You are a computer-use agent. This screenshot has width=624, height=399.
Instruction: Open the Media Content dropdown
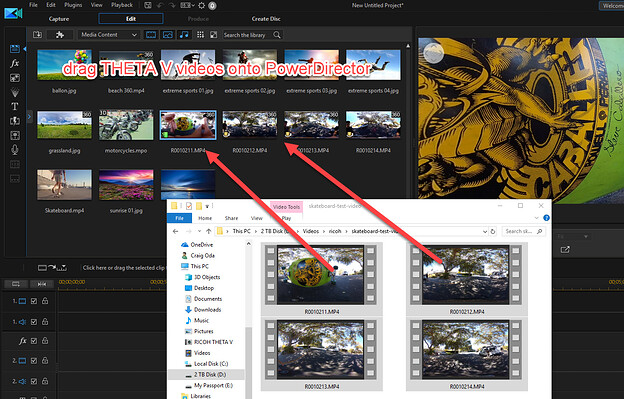coord(108,35)
